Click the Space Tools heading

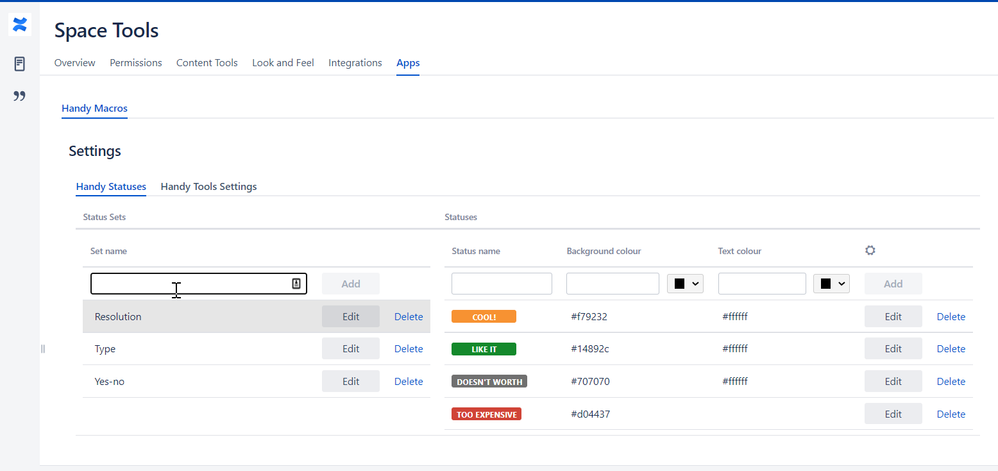106,30
